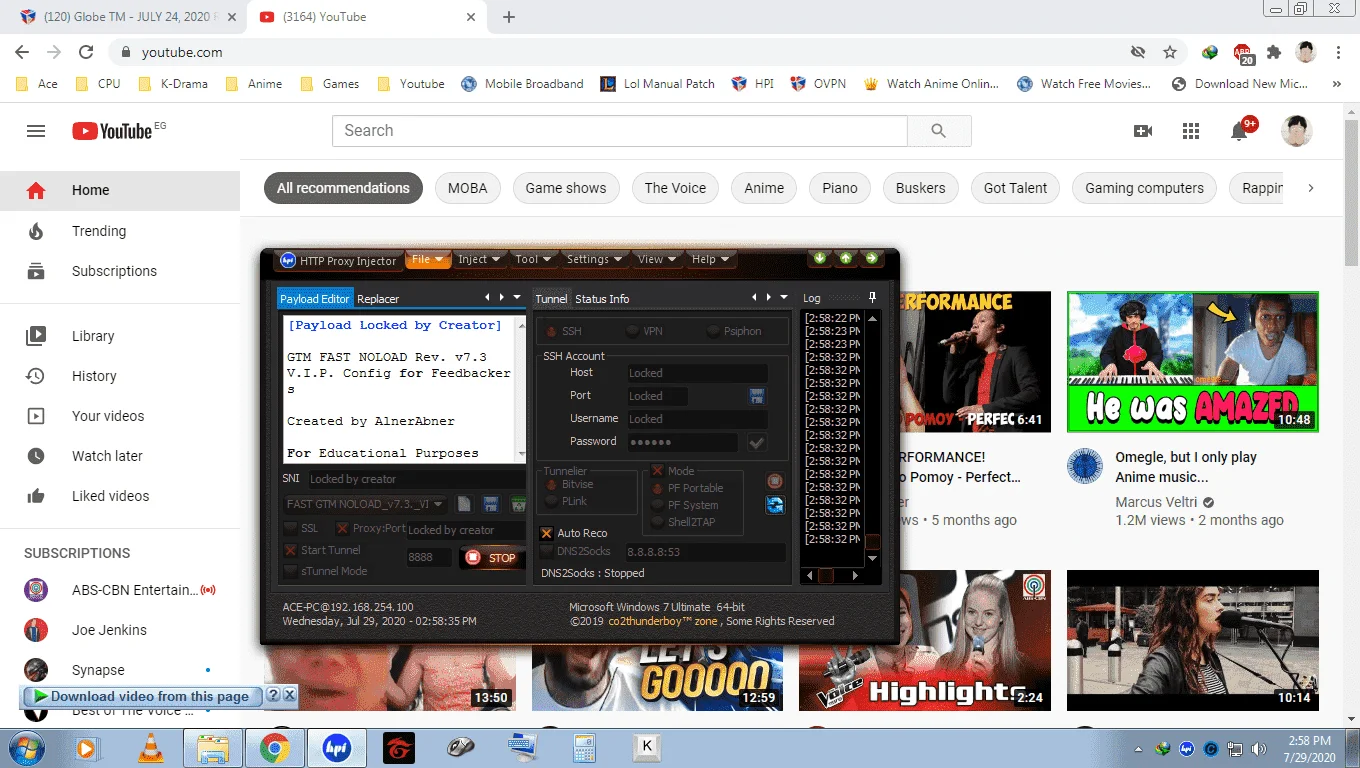Toggle the Auto Reco checkbox
The image size is (1360, 768).
(547, 533)
